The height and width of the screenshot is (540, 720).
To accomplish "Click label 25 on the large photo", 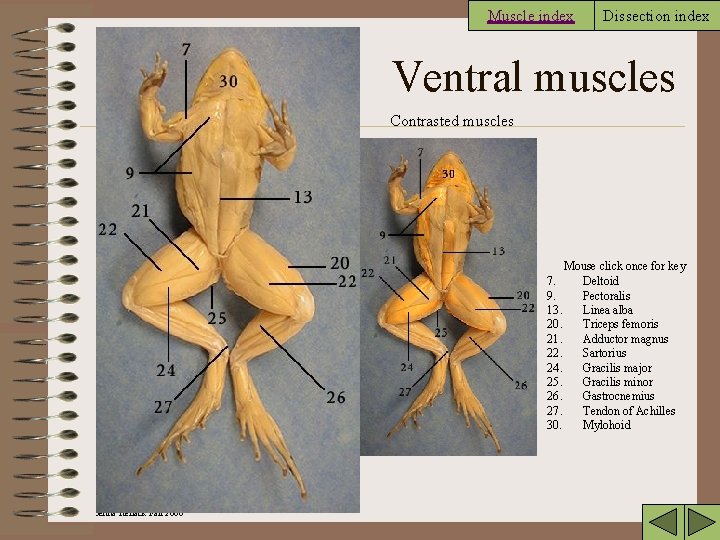I will point(217,318).
